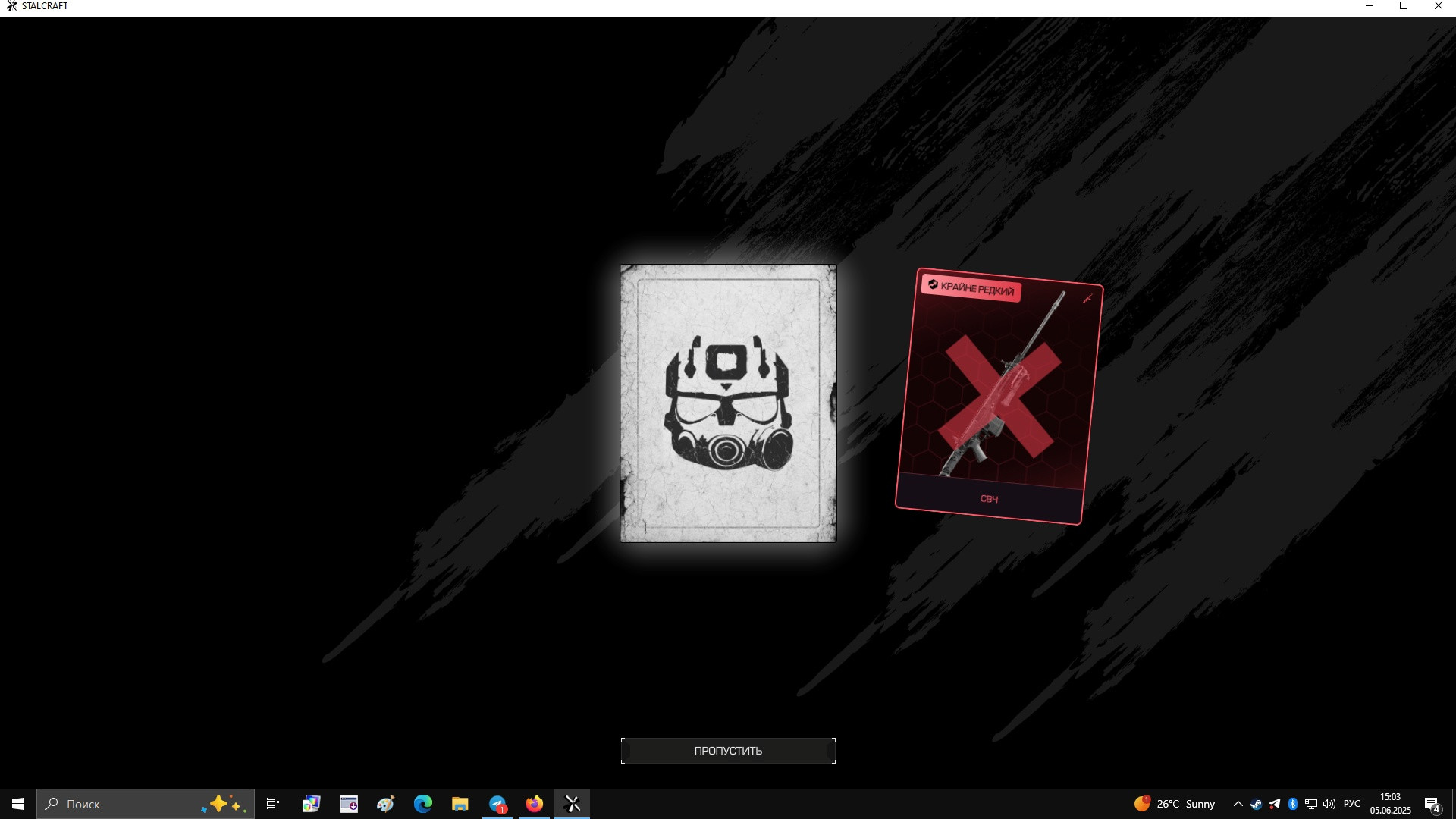This screenshot has width=1456, height=819.
Task: Maximize the STALCRAFT window
Action: pyautogui.click(x=1404, y=6)
